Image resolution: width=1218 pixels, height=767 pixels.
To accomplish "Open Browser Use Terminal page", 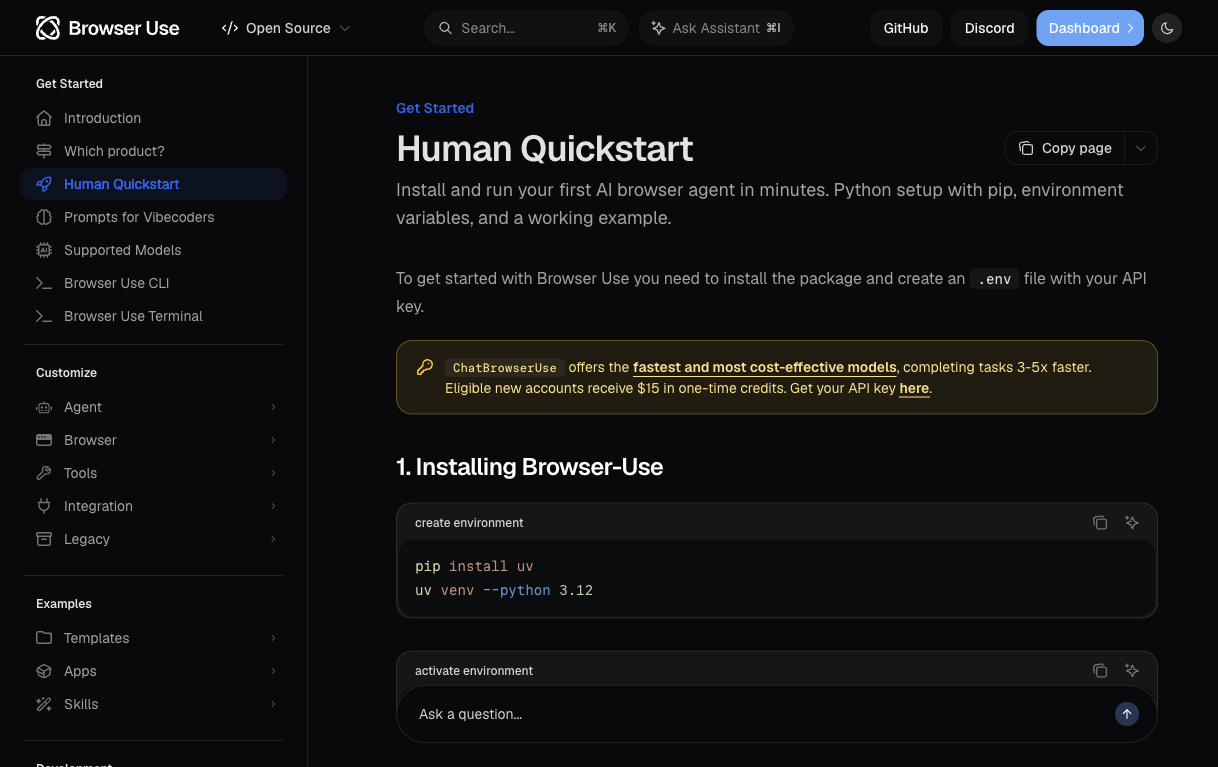I will point(154,316).
